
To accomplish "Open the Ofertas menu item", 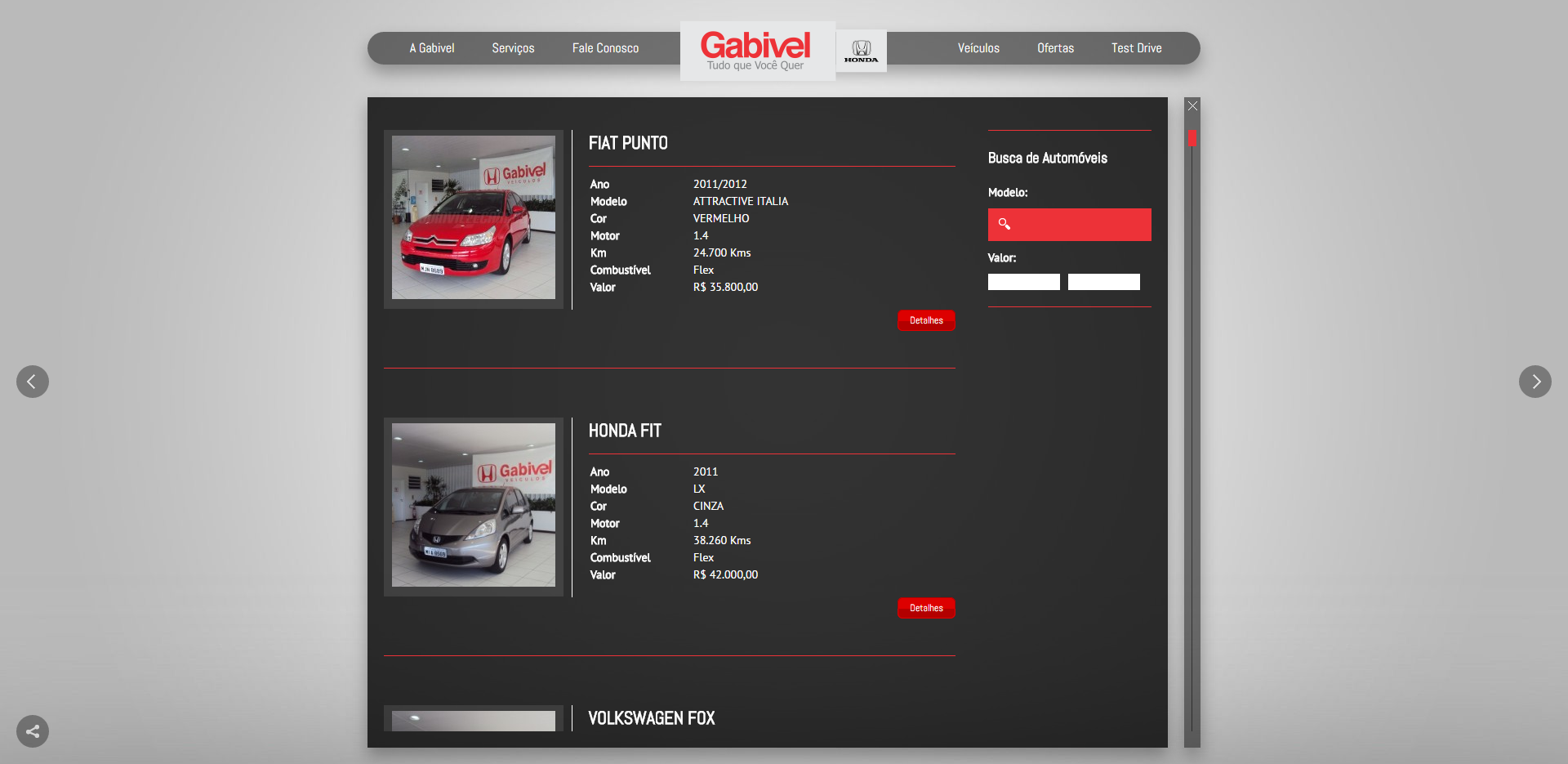I will [1055, 48].
